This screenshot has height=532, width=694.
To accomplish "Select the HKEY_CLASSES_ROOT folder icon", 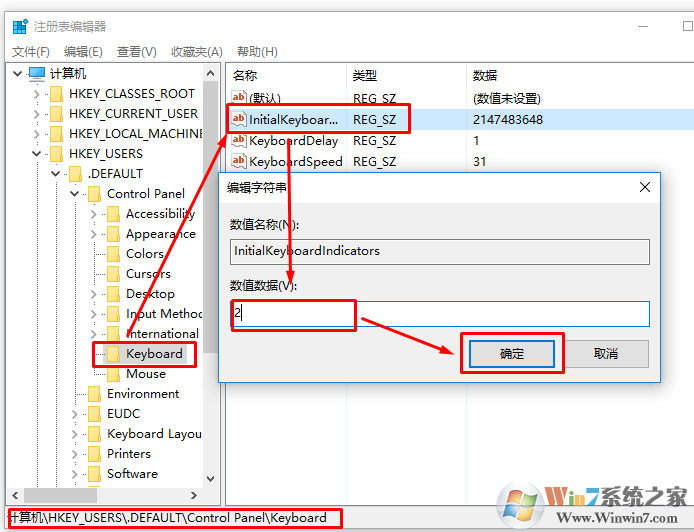I will coord(56,94).
